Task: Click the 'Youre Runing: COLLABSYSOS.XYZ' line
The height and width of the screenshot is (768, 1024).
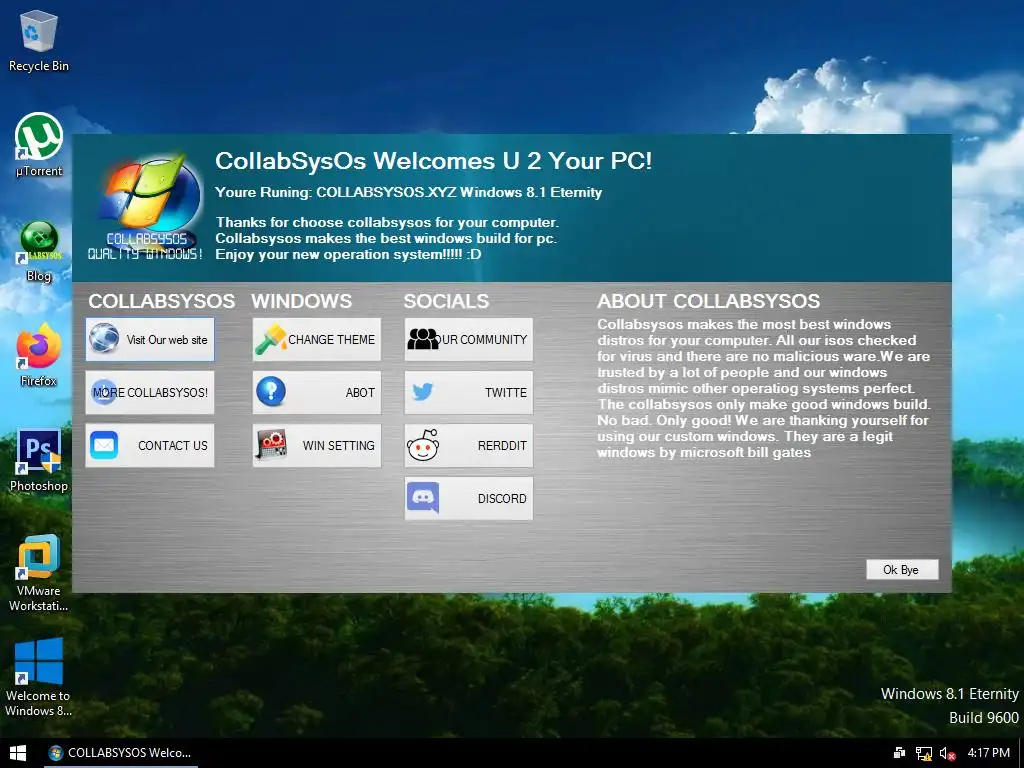Action: [408, 193]
